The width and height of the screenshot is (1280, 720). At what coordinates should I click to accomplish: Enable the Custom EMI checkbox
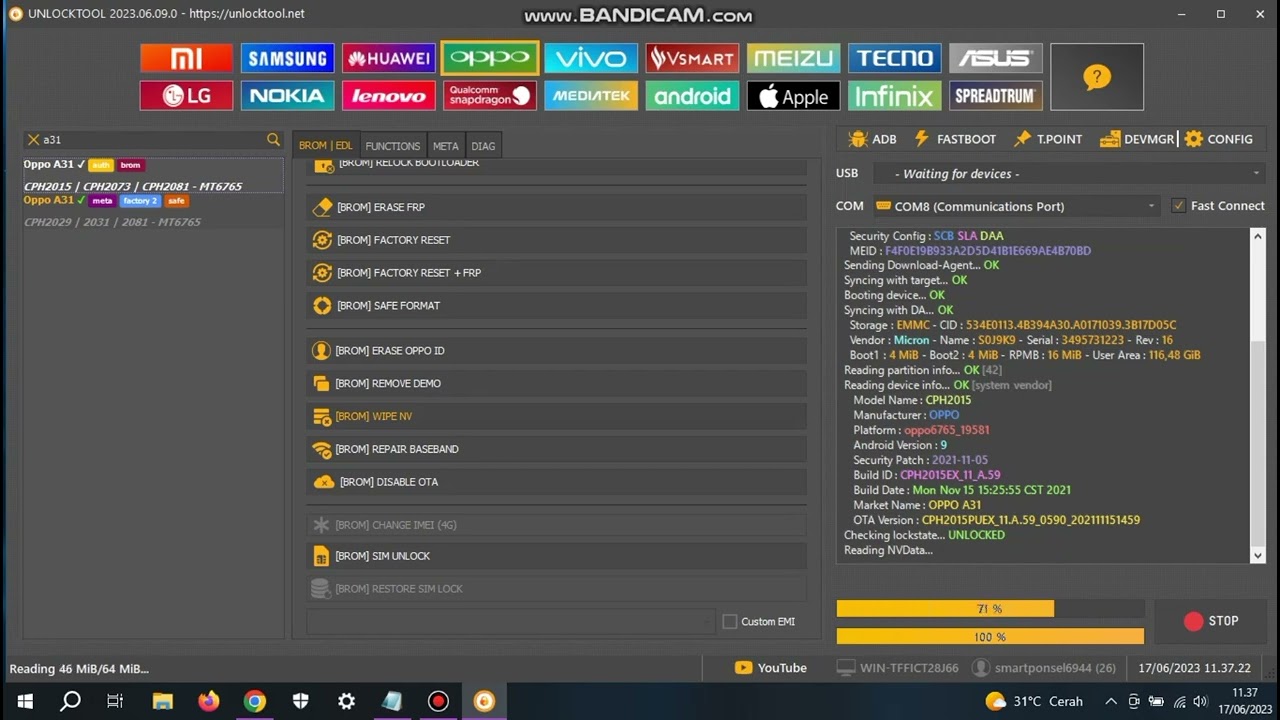730,622
